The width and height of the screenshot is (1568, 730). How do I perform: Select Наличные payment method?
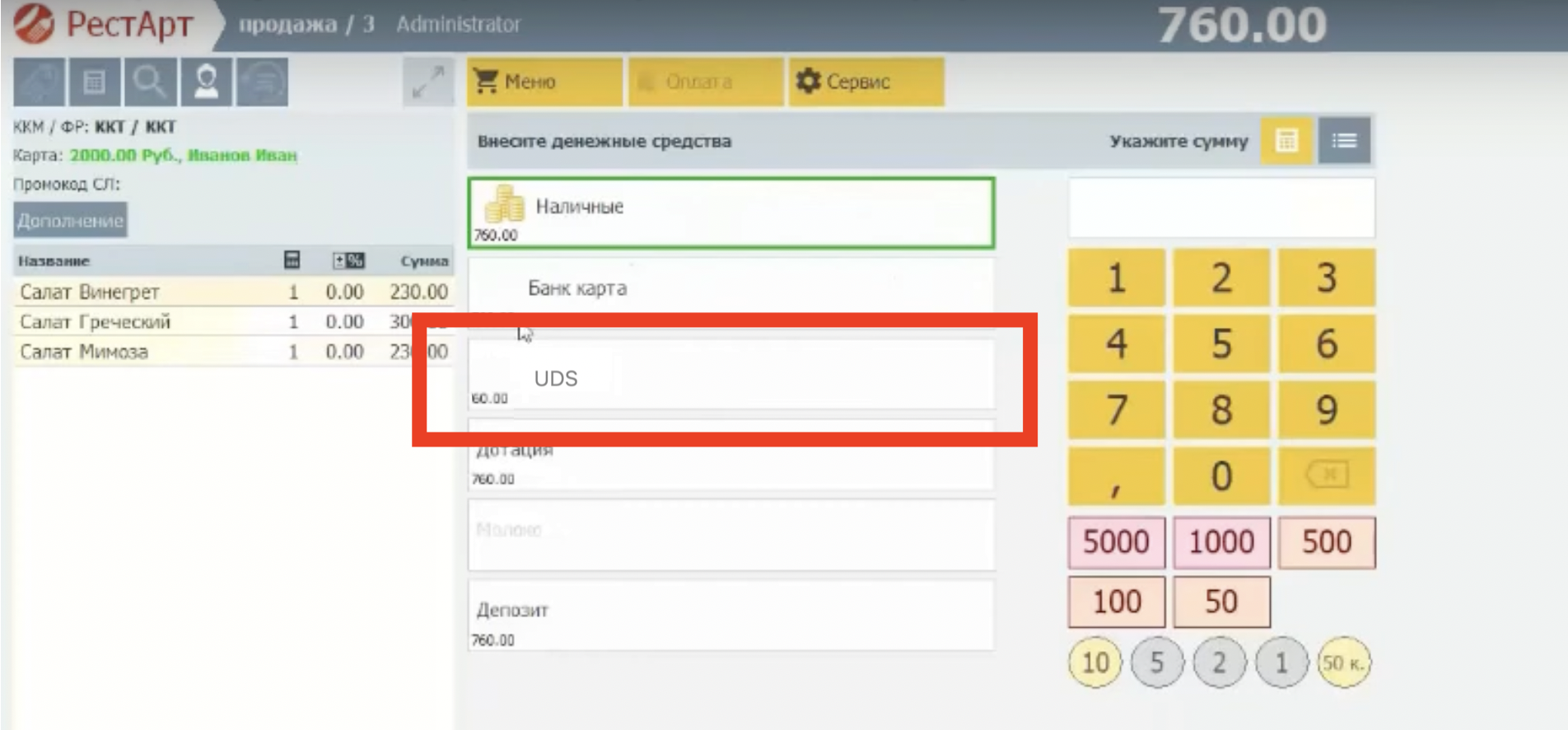[731, 213]
